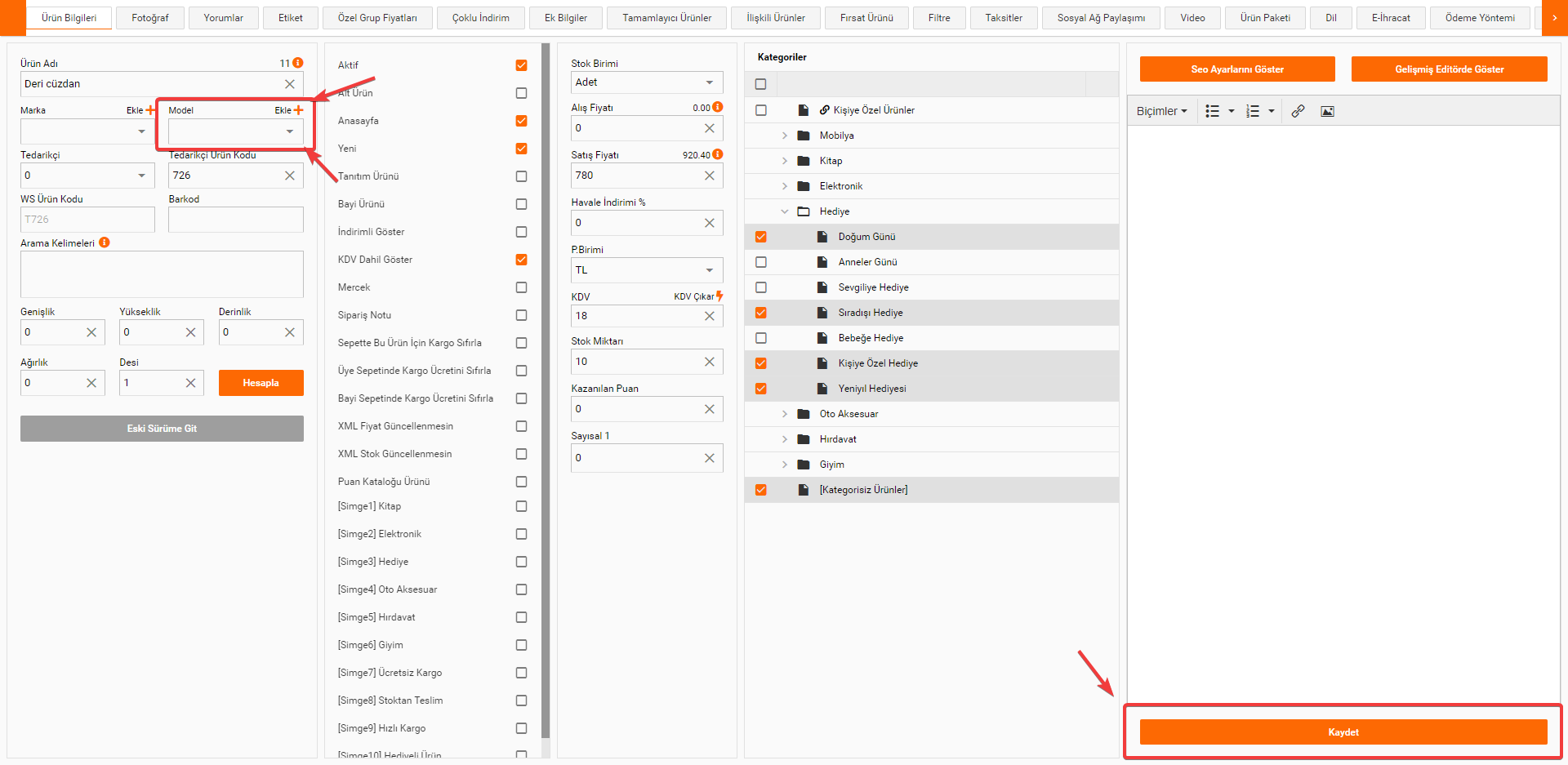Switch to the Fotoğraf tab
The width and height of the screenshot is (1568, 765).
(x=150, y=18)
